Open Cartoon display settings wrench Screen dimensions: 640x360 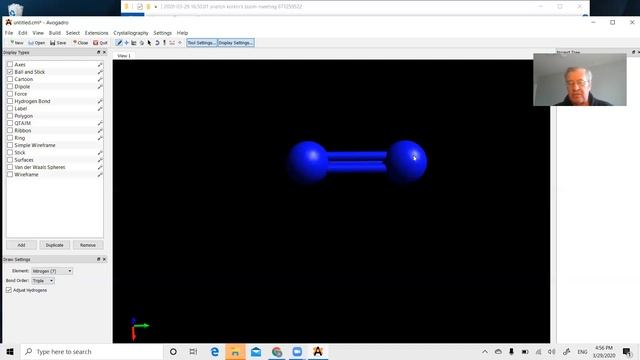coord(100,79)
